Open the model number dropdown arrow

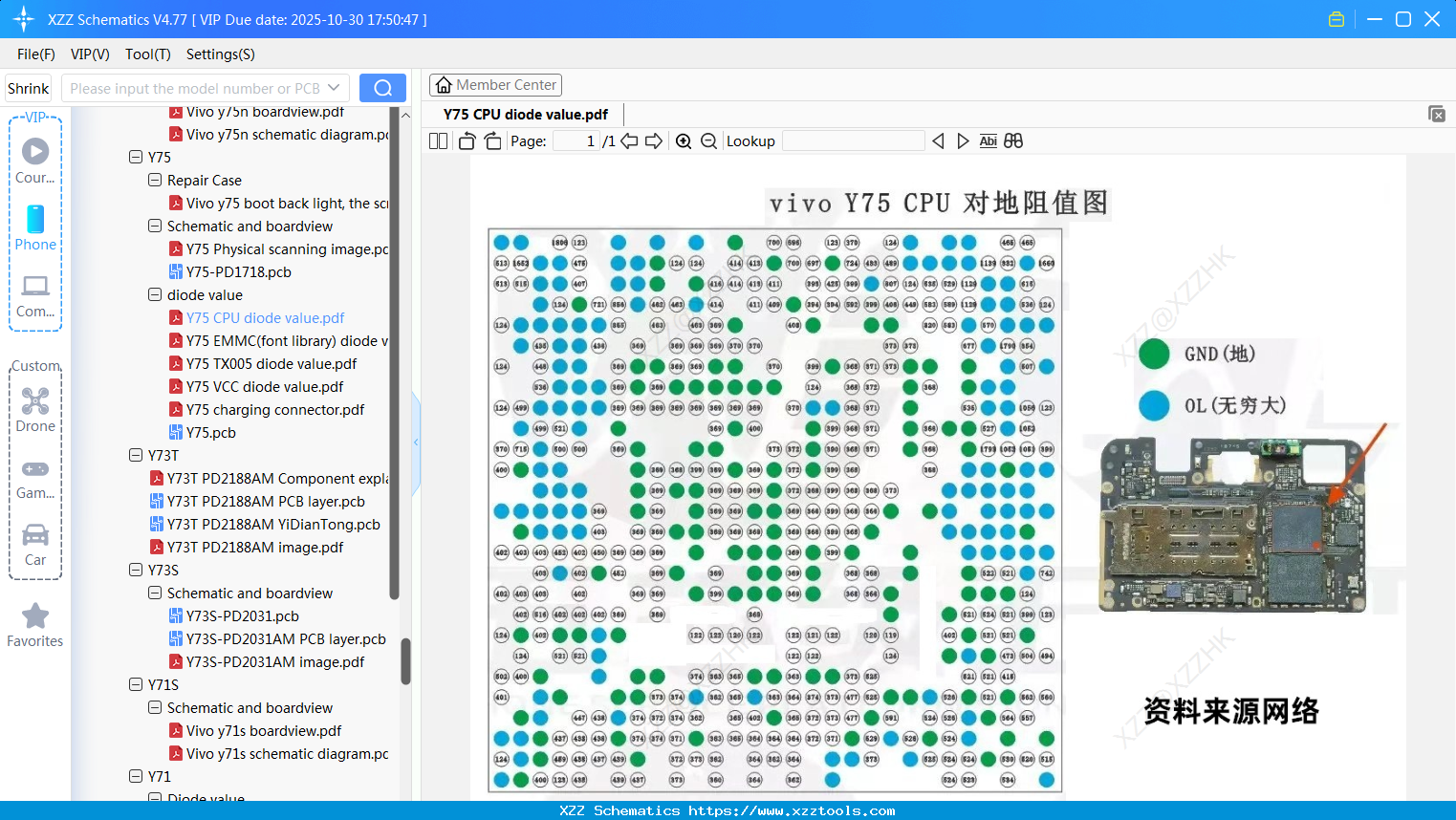point(334,88)
